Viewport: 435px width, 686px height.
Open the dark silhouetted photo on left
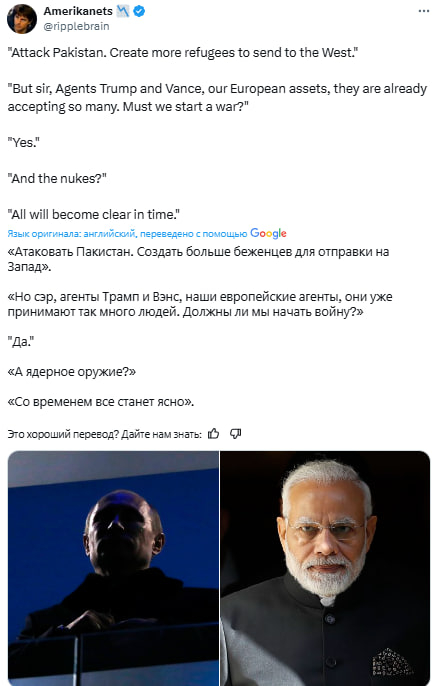[113, 568]
